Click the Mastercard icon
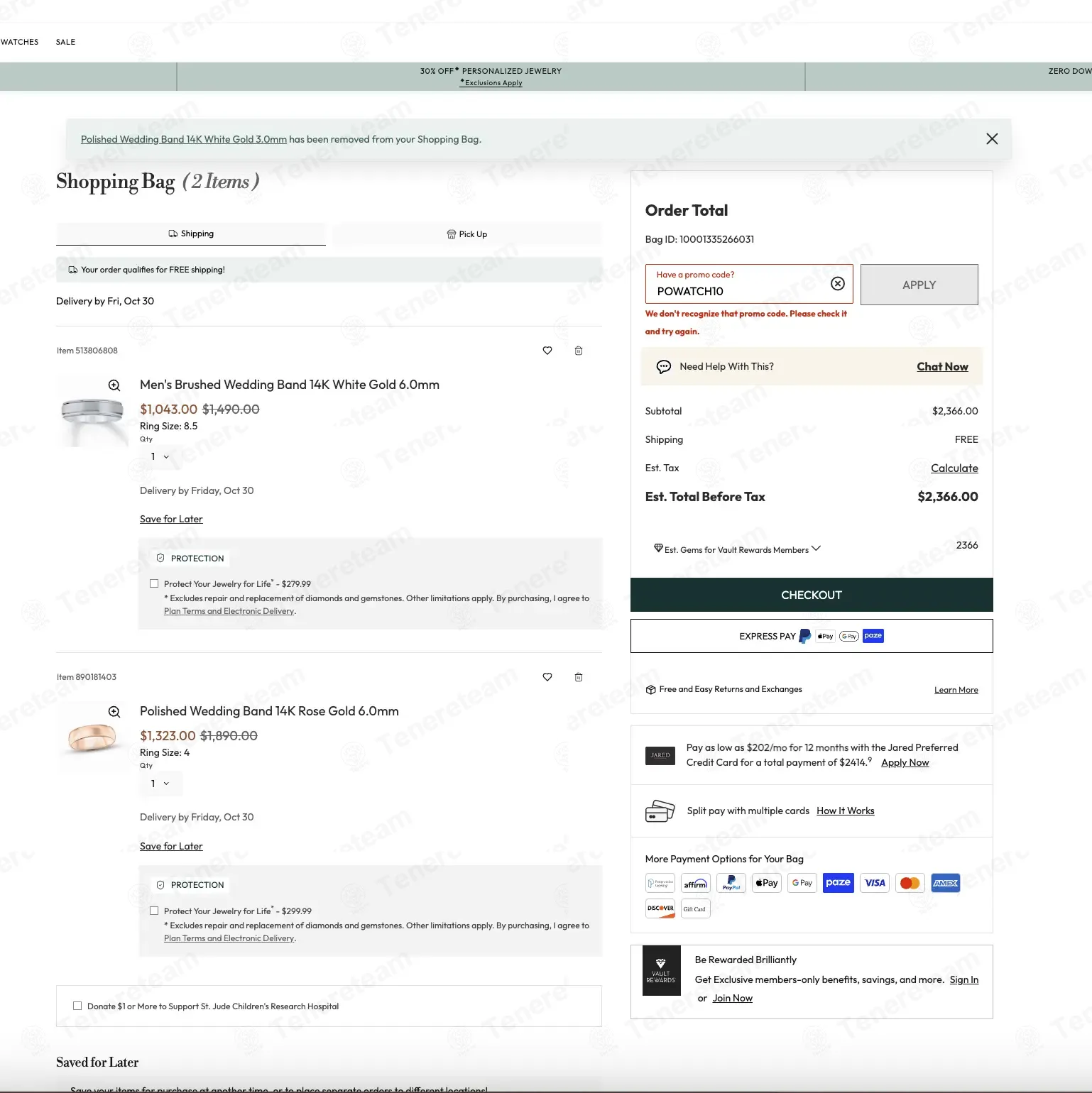The height and width of the screenshot is (1093, 1092). point(910,884)
